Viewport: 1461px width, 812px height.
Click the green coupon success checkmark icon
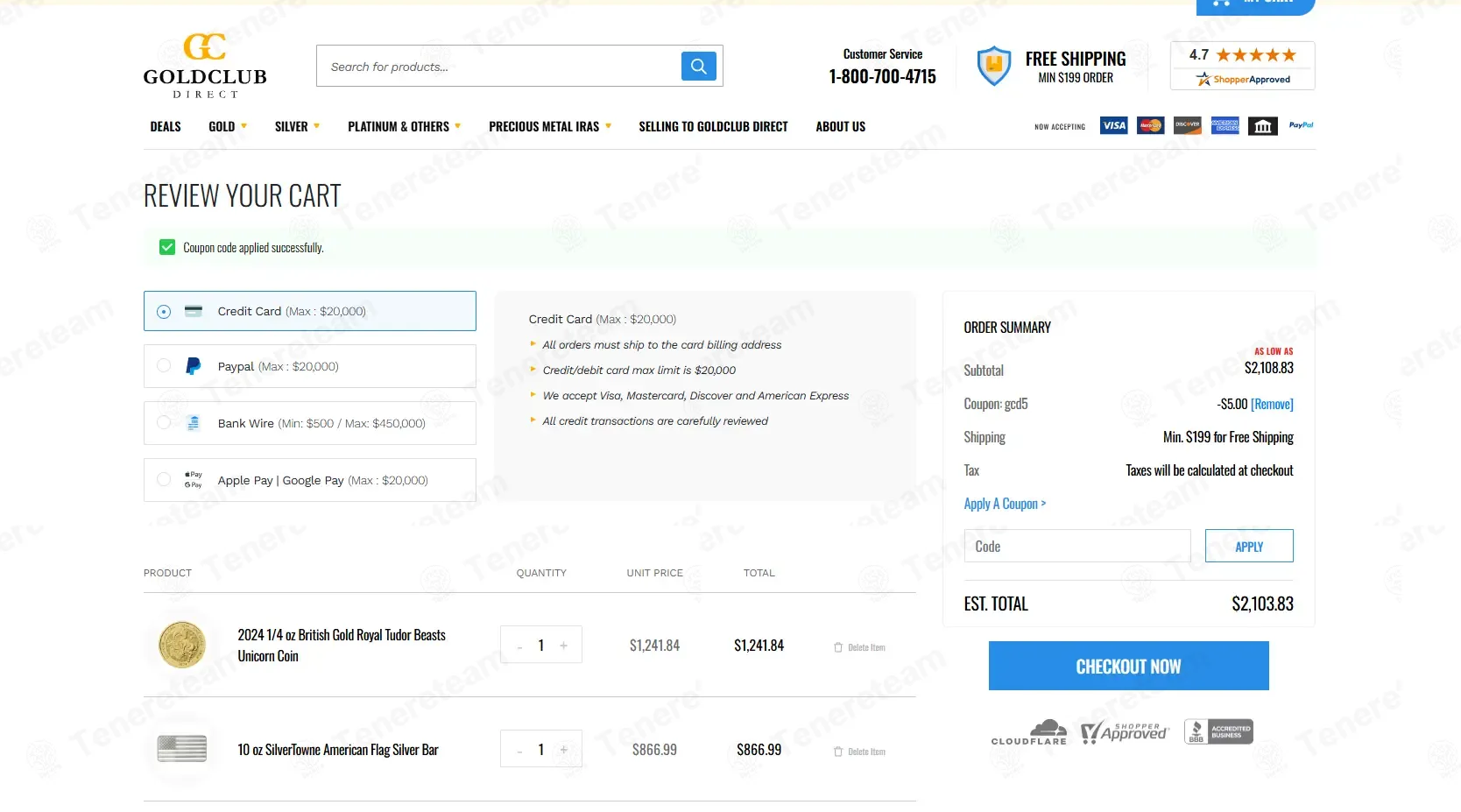point(167,248)
